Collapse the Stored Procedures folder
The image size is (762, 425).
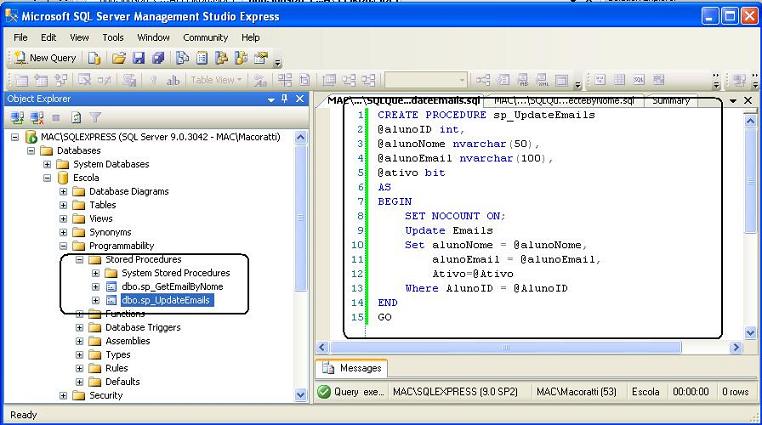(x=79, y=260)
